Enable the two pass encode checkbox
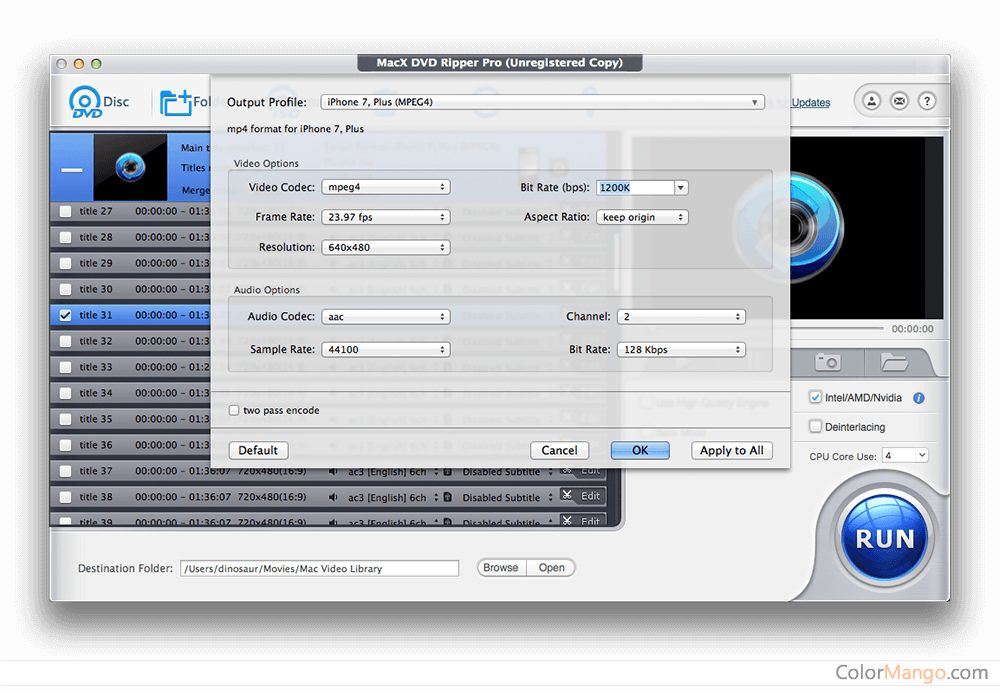The width and height of the screenshot is (1000, 693). coord(234,411)
